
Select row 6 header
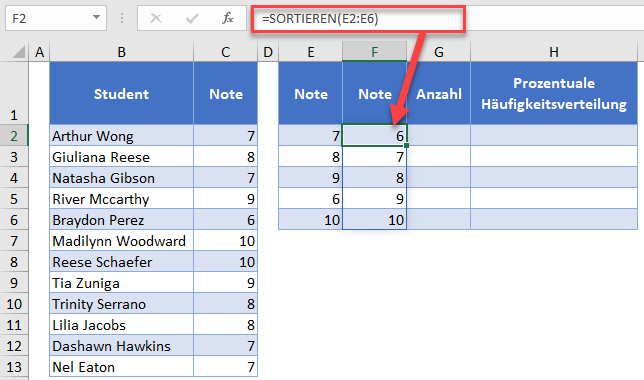(14, 219)
